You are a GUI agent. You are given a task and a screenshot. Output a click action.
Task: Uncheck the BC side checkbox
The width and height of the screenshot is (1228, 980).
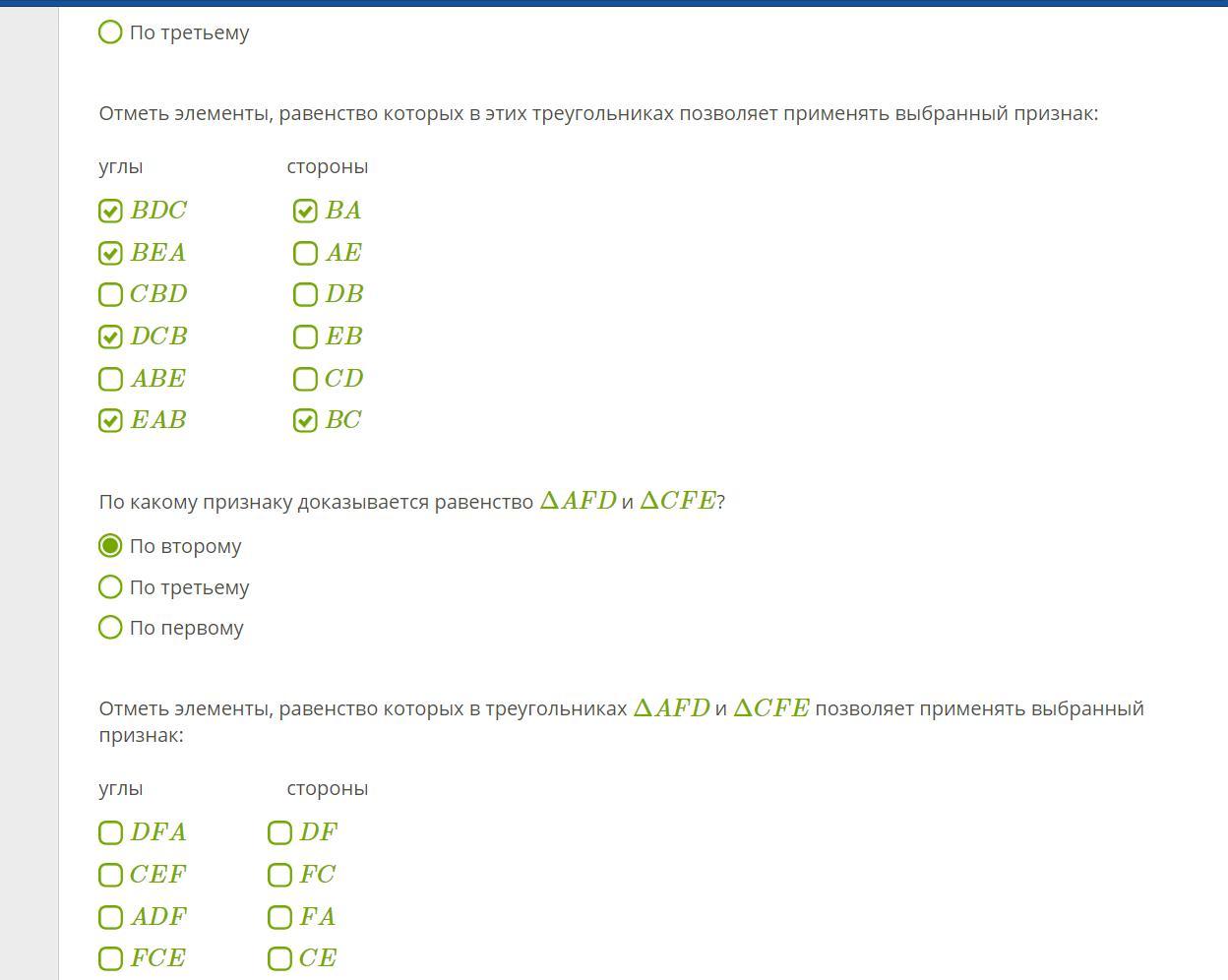[305, 420]
